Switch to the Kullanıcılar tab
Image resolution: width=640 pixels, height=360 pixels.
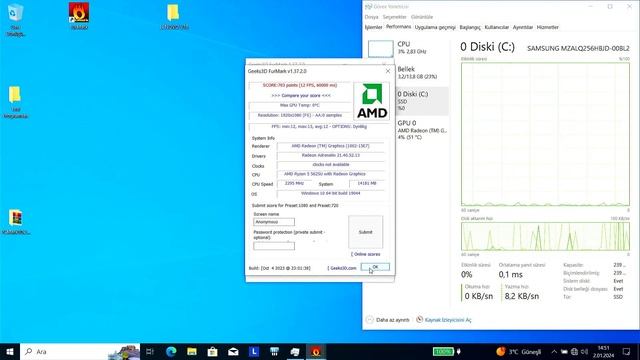click(497, 27)
